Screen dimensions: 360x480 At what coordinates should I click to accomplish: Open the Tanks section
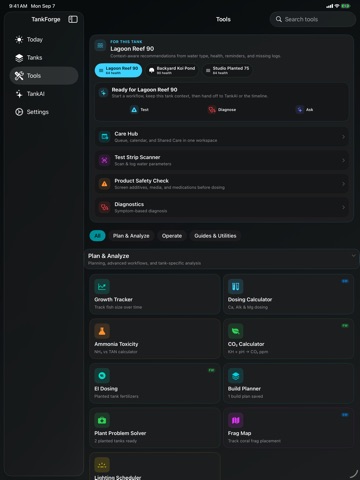click(44, 58)
